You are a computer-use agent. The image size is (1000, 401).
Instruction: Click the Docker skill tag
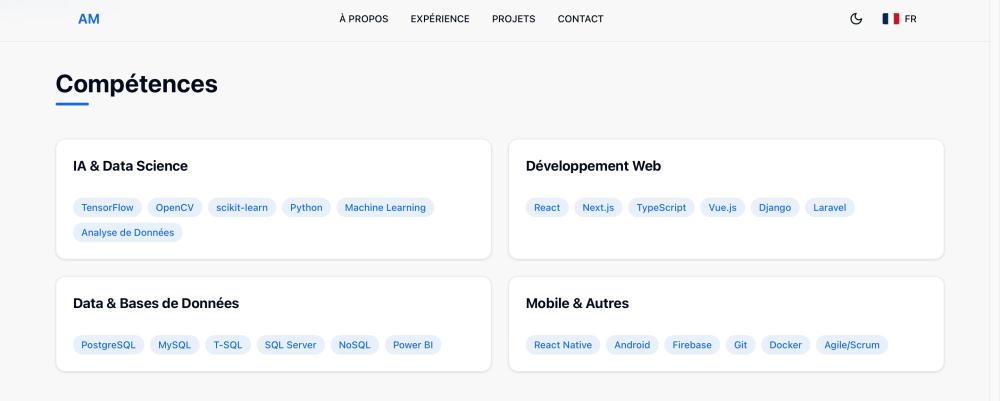pos(785,345)
